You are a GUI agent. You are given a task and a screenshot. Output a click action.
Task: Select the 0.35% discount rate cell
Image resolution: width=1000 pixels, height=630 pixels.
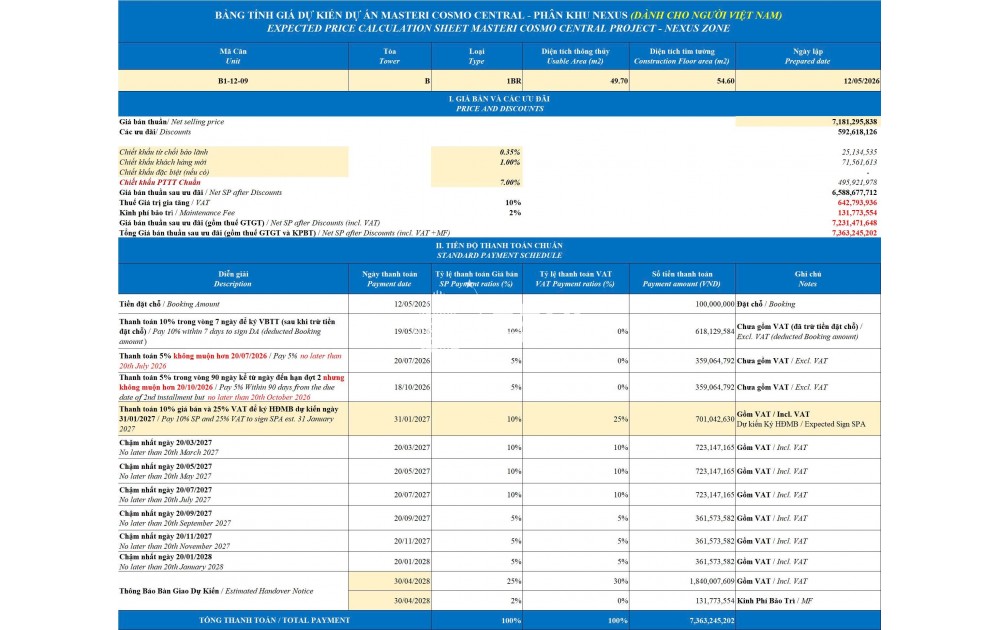pyautogui.click(x=476, y=152)
